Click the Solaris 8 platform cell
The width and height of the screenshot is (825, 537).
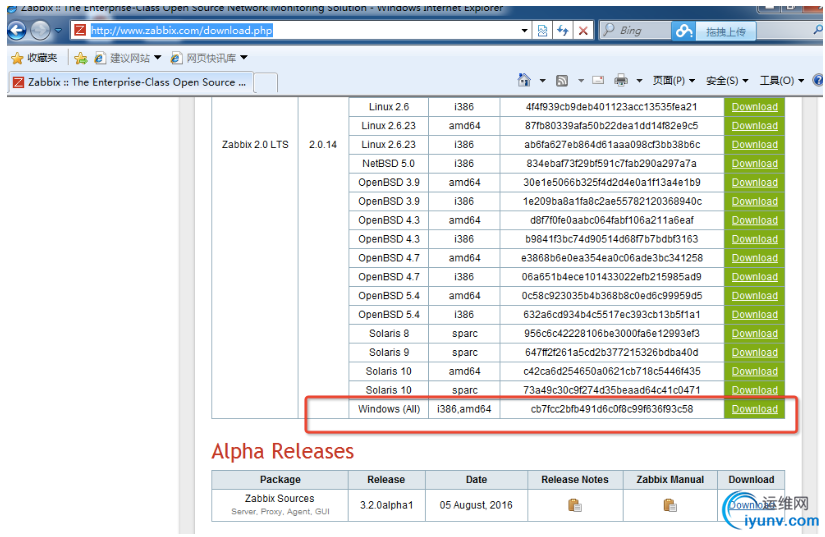pyautogui.click(x=389, y=333)
